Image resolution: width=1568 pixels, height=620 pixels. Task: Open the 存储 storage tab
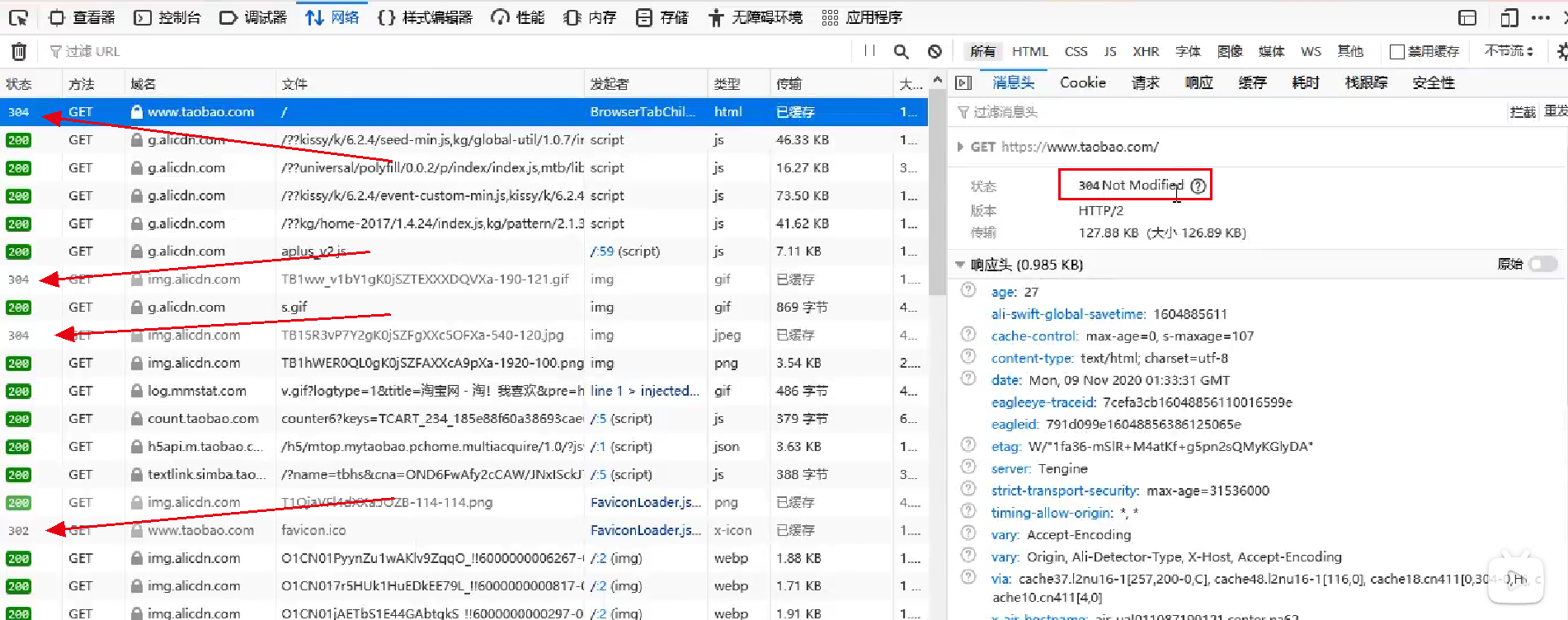pyautogui.click(x=662, y=17)
